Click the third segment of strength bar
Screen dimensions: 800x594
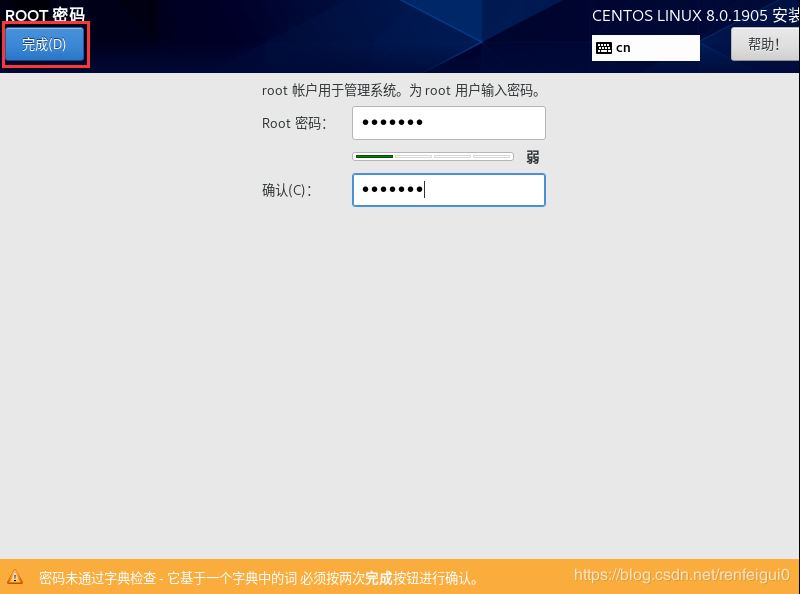[x=452, y=157]
